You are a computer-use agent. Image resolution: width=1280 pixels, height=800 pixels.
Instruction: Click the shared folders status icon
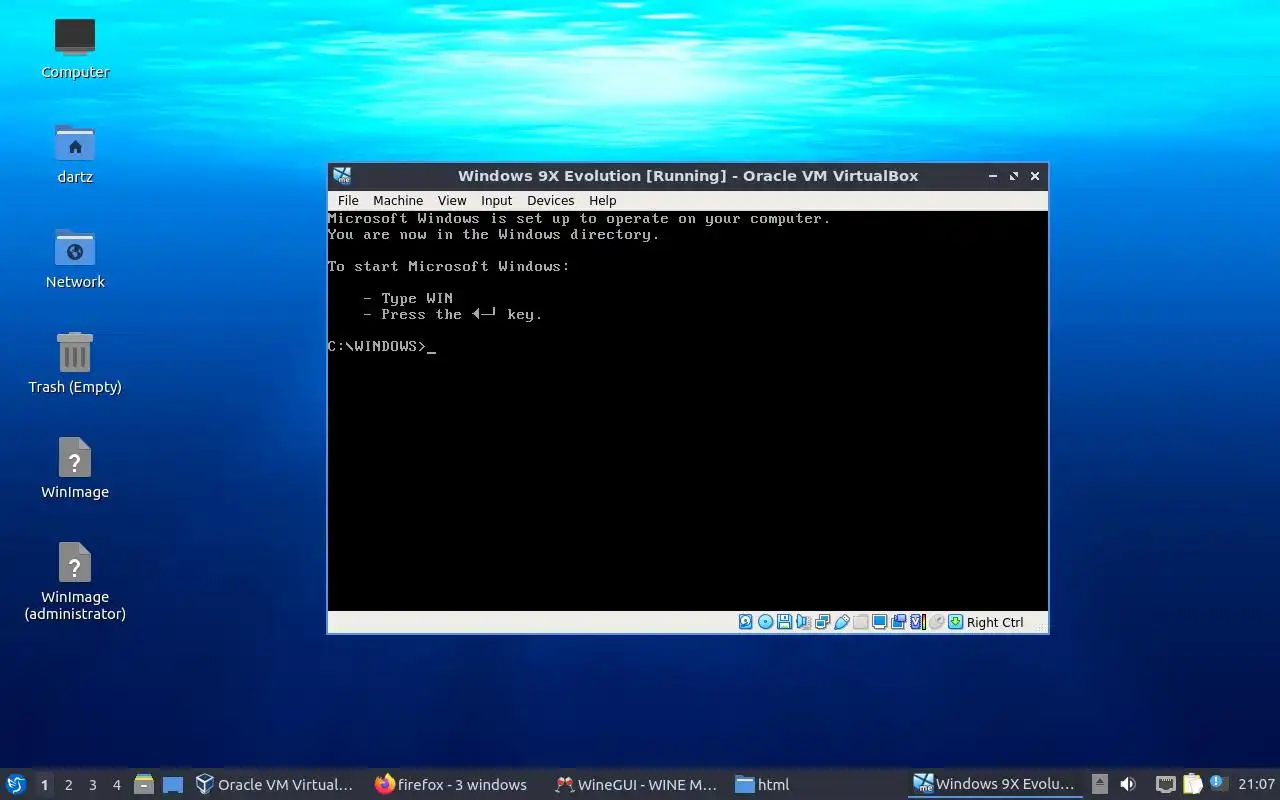860,622
